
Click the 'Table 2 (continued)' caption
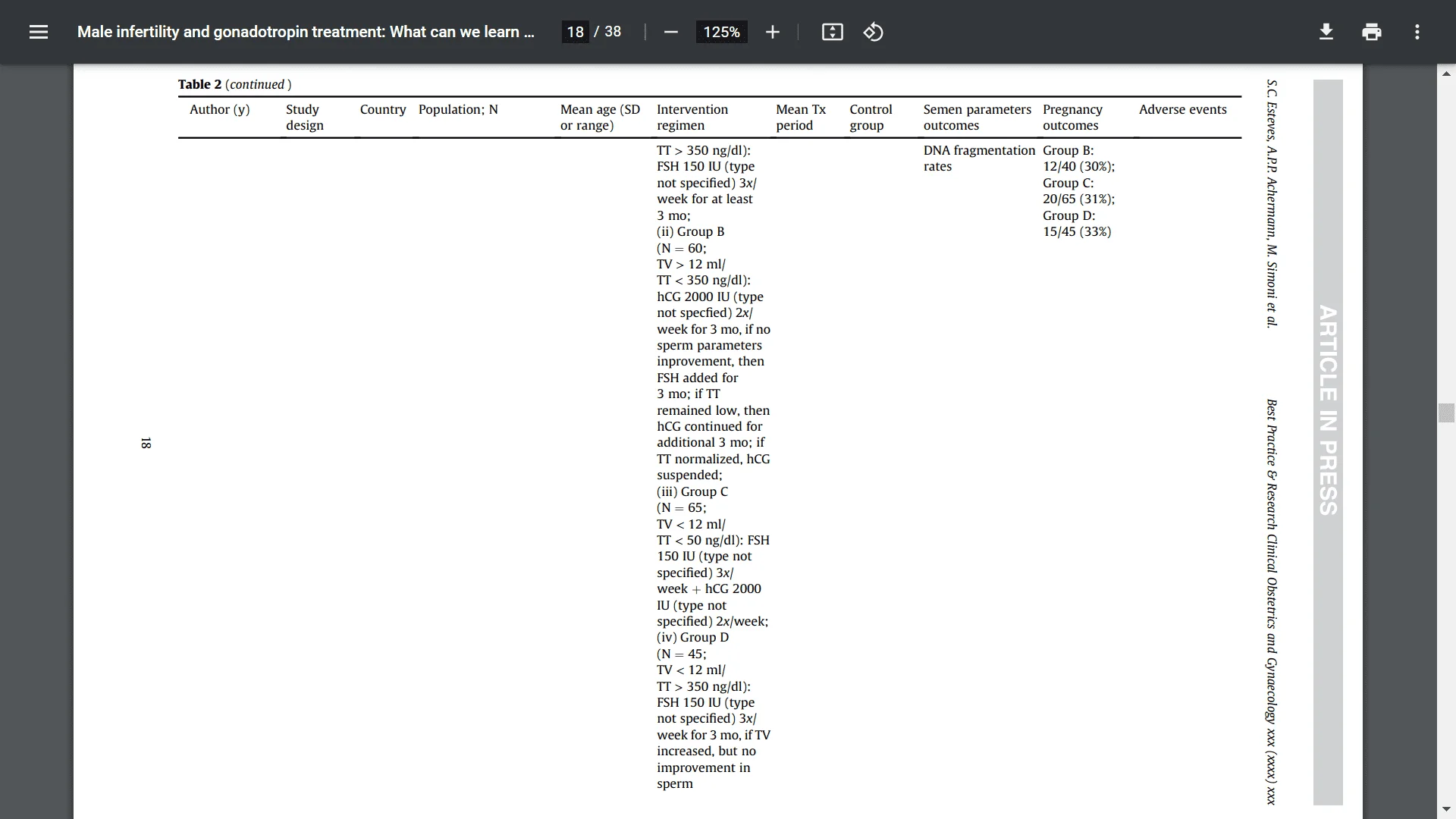pyautogui.click(x=234, y=84)
